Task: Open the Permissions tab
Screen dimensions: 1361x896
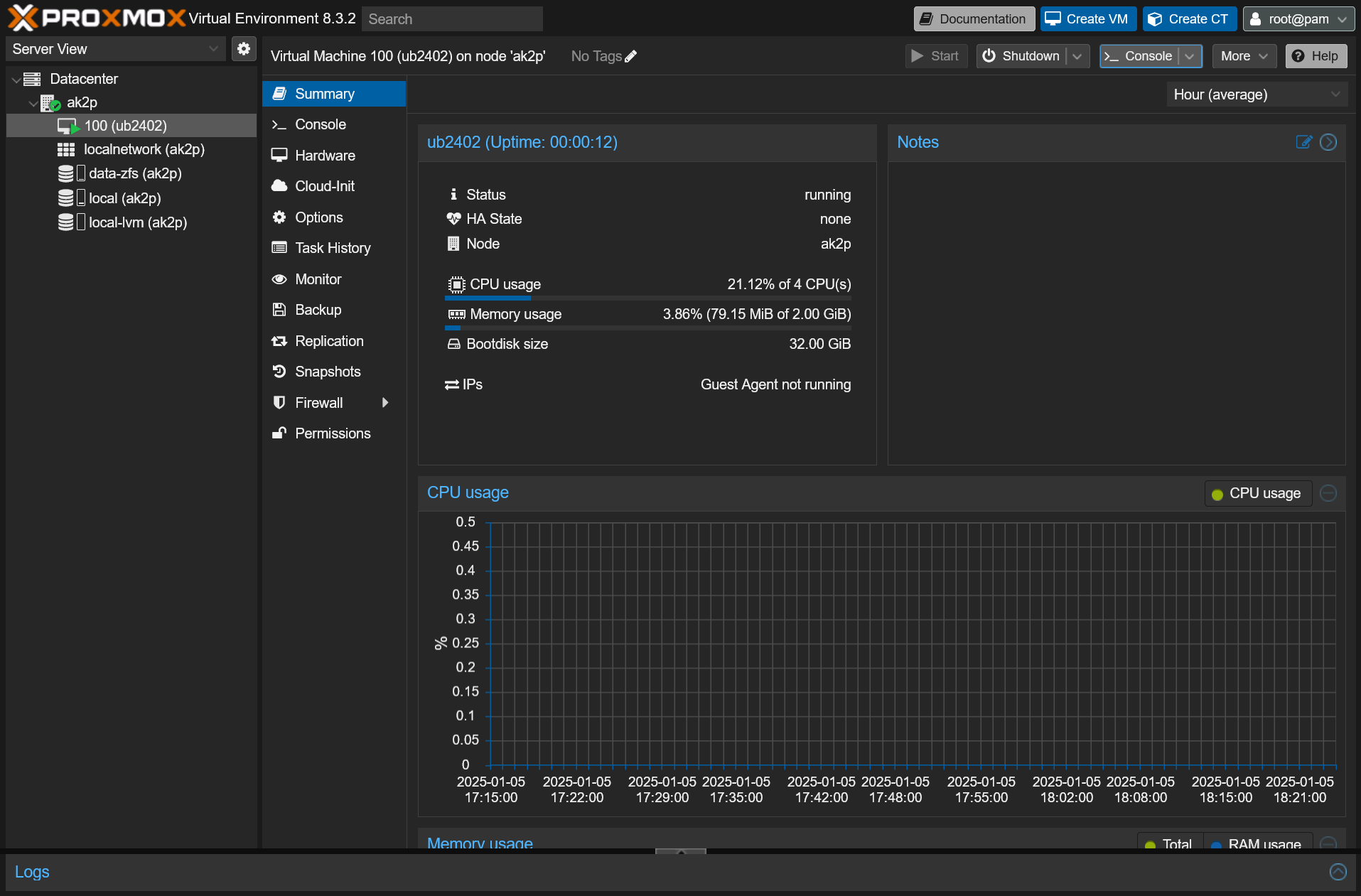Action: click(334, 433)
